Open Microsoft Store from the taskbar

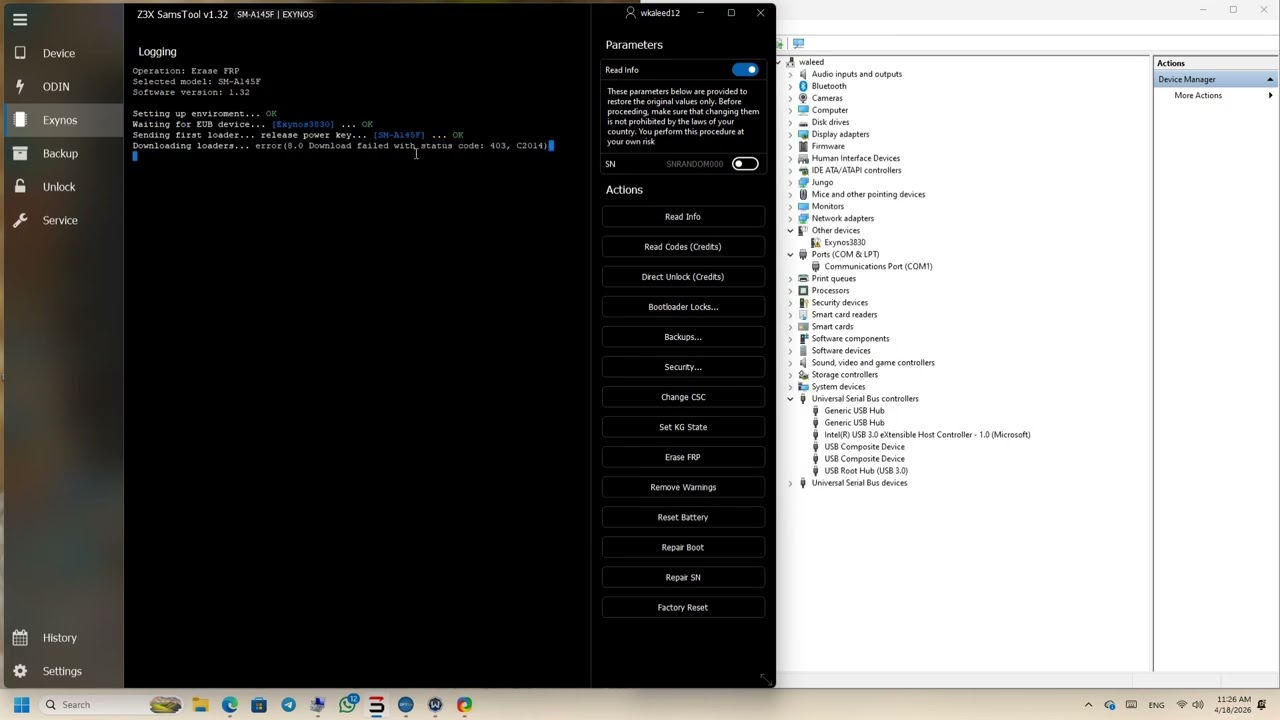pyautogui.click(x=259, y=705)
